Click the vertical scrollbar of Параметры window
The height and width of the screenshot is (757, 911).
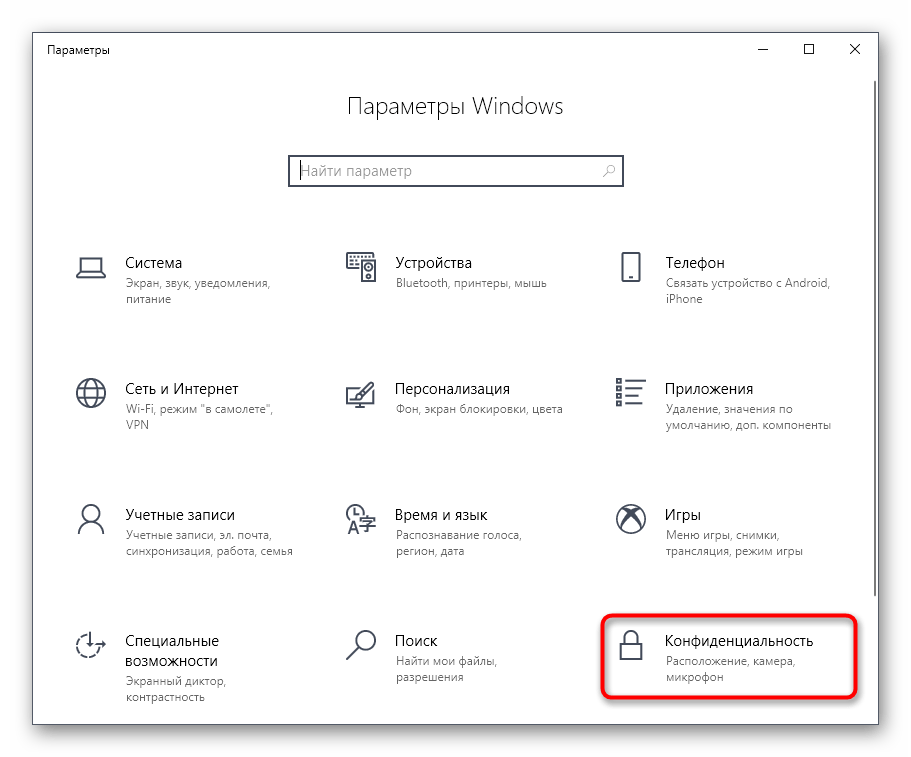click(875, 337)
